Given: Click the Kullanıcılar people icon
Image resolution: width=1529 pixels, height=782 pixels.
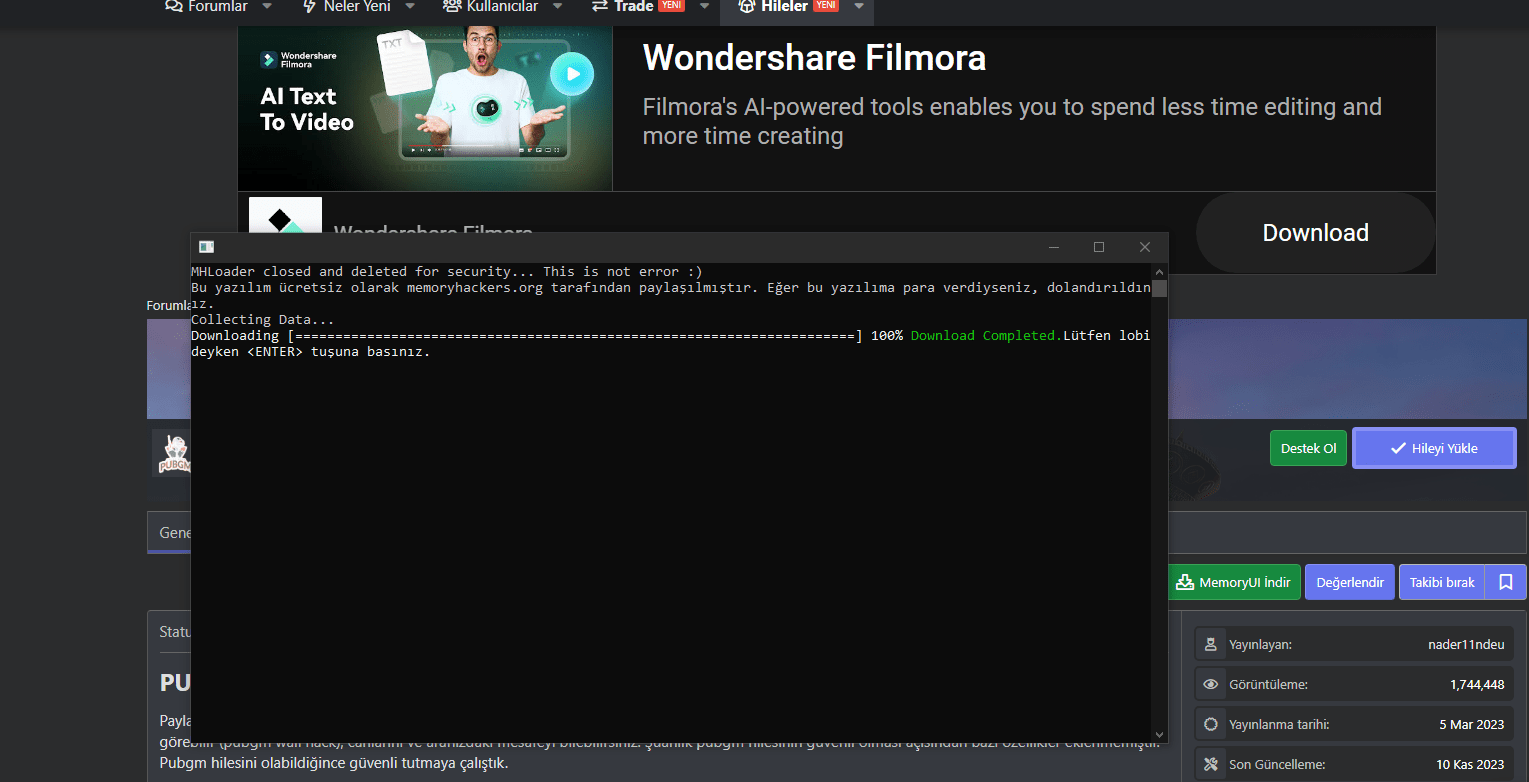Looking at the screenshot, I should pos(452,6).
